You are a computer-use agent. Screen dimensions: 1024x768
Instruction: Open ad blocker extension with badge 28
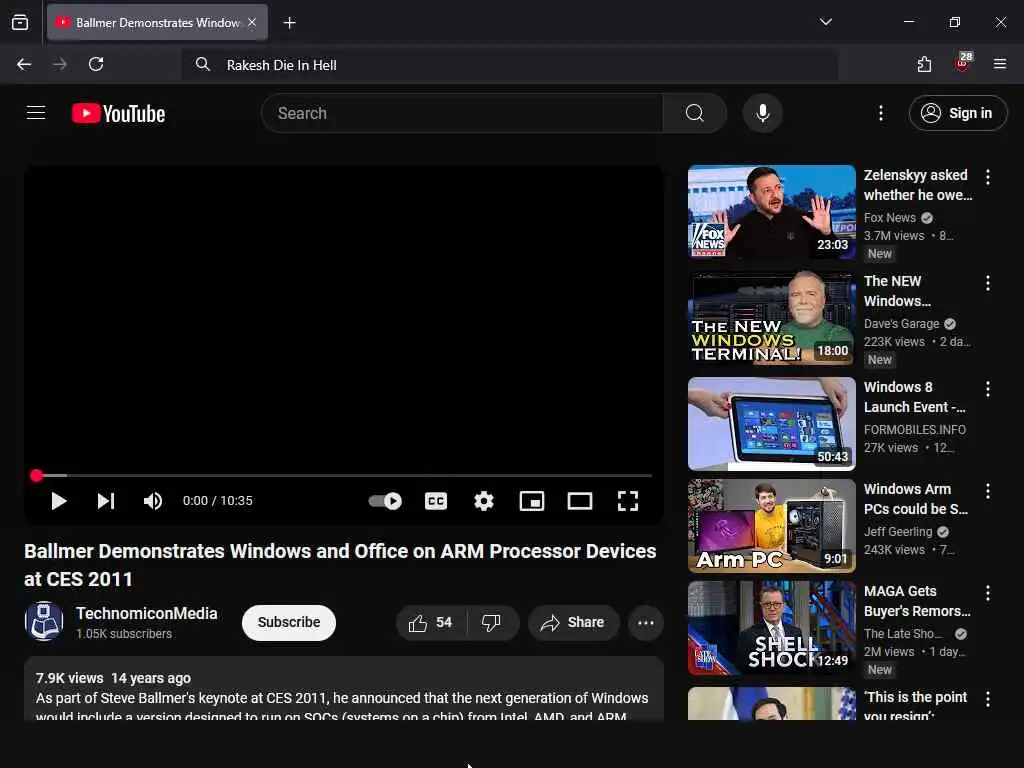pyautogui.click(x=962, y=63)
